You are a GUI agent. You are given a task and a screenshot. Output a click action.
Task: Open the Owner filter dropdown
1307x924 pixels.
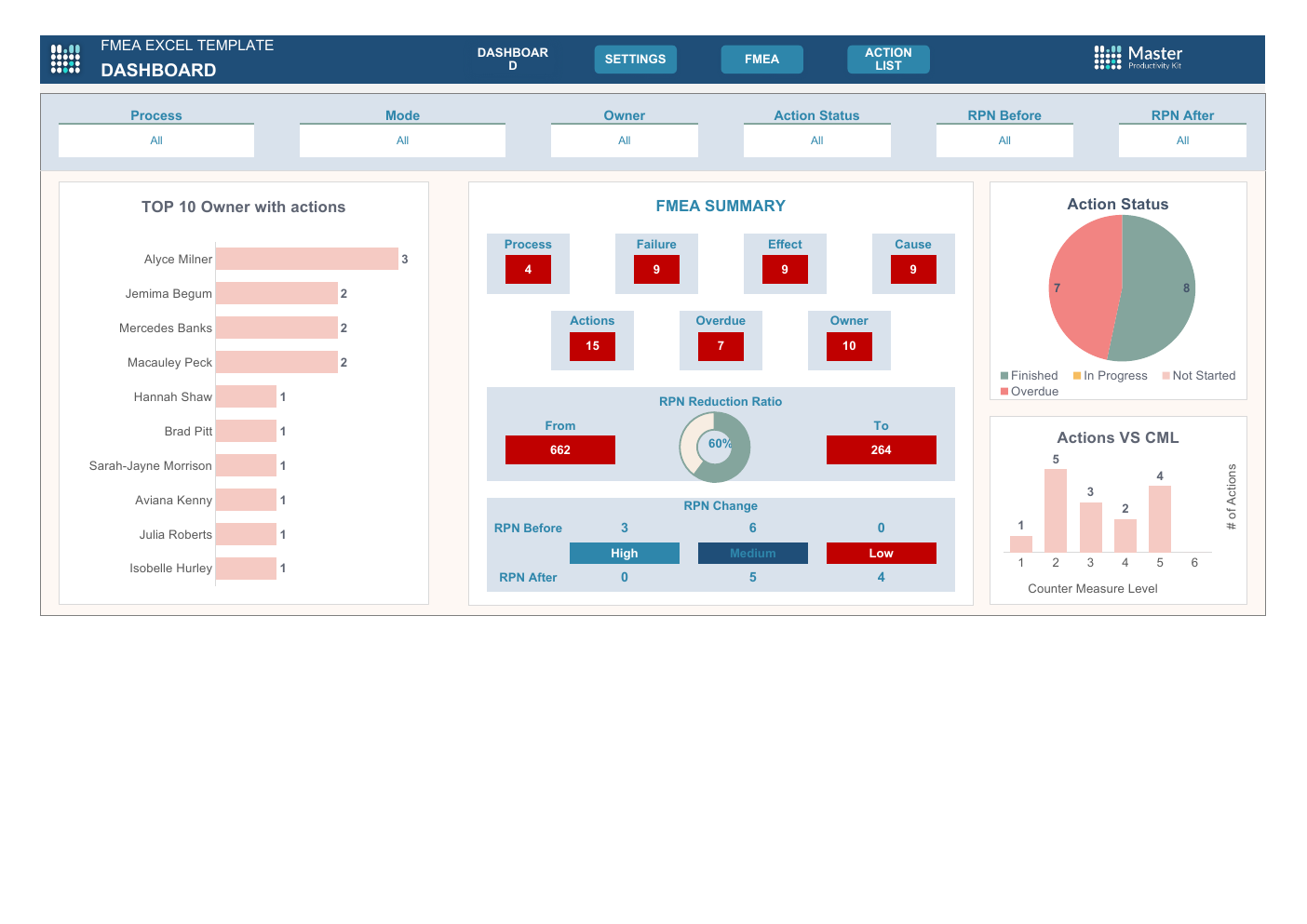pyautogui.click(x=624, y=141)
